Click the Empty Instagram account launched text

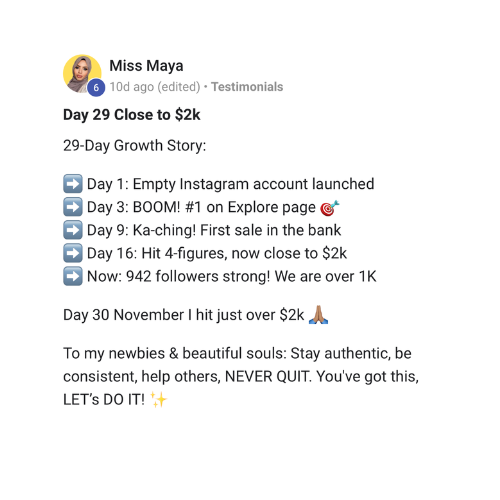(x=253, y=184)
